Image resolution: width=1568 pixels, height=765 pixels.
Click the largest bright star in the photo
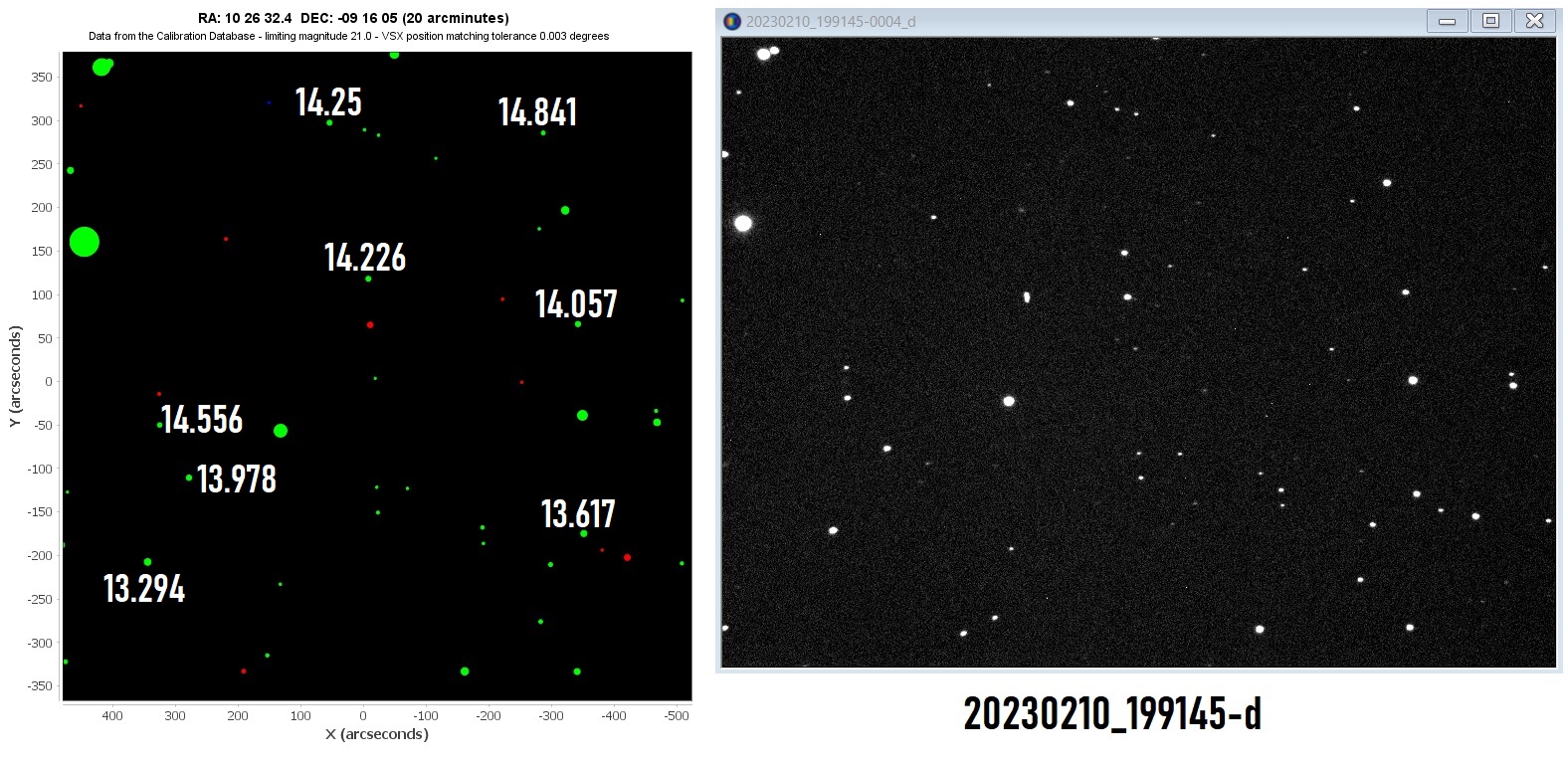(x=743, y=223)
